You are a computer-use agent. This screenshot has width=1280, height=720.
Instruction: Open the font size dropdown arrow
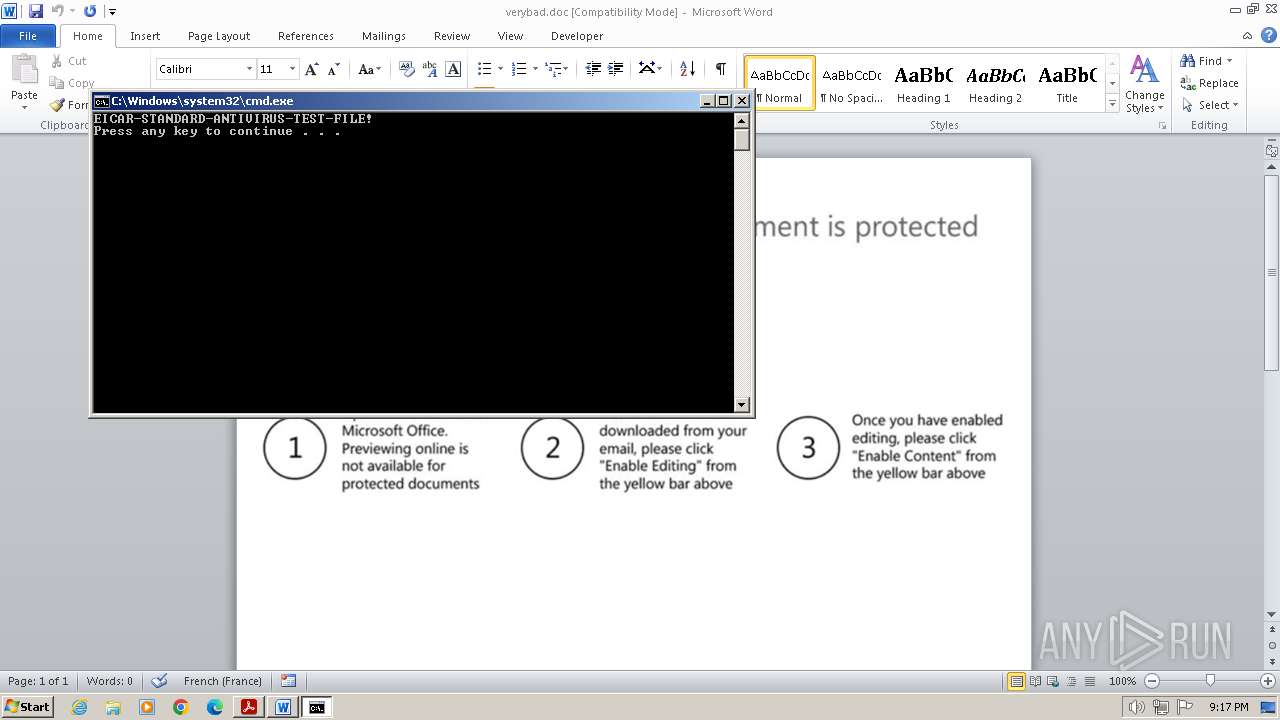[292, 69]
